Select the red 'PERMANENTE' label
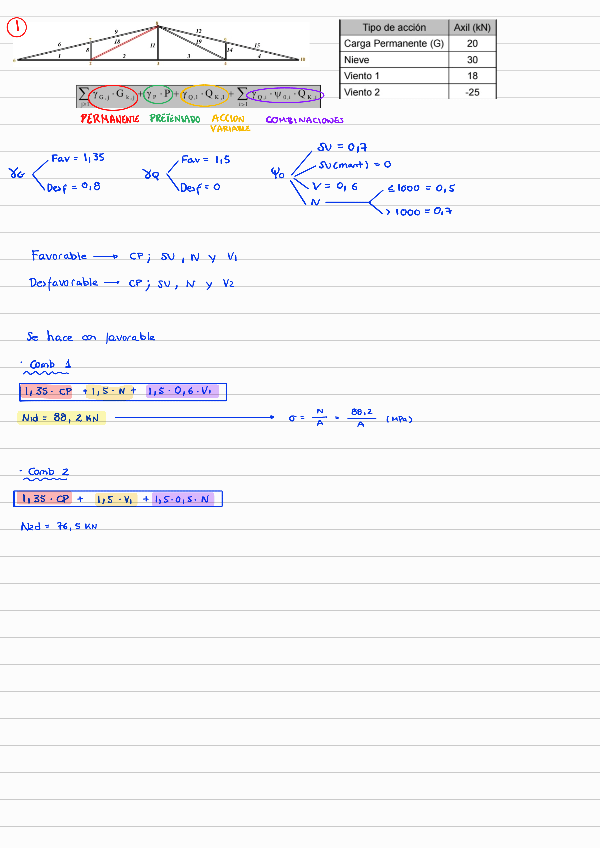The height and width of the screenshot is (848, 600). [110, 118]
